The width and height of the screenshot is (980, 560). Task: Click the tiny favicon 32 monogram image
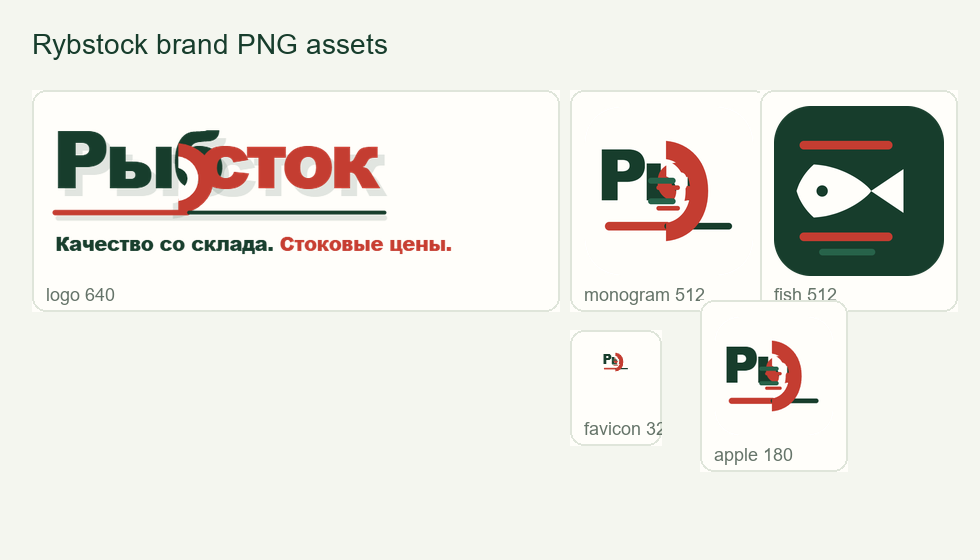point(615,361)
